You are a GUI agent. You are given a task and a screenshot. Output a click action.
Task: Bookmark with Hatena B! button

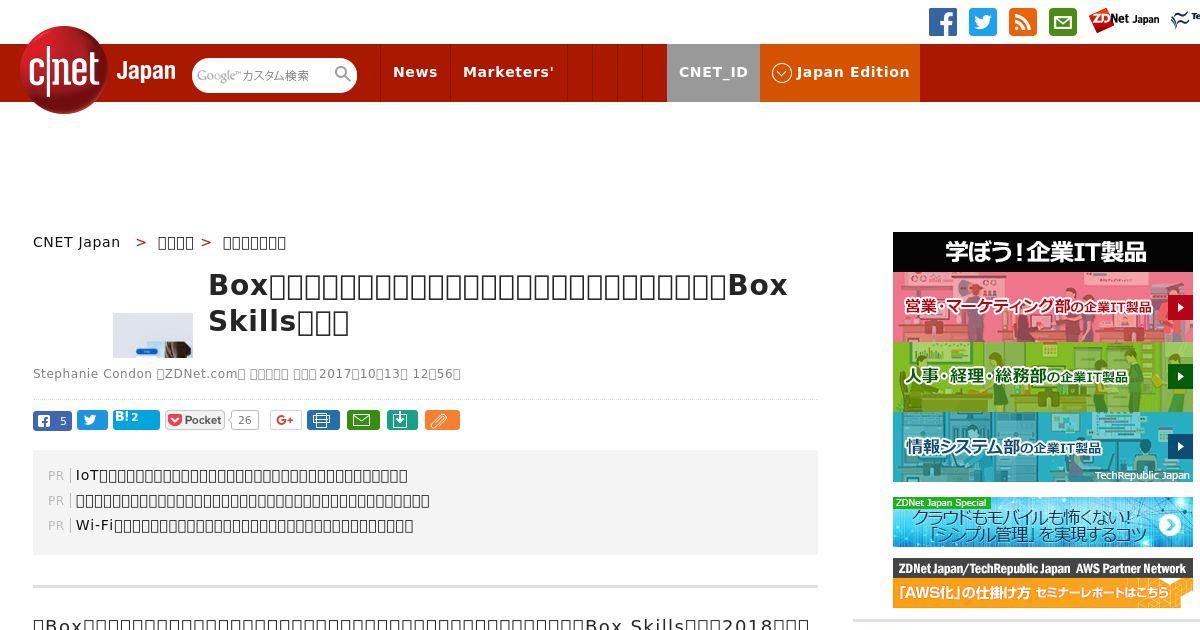coord(136,419)
